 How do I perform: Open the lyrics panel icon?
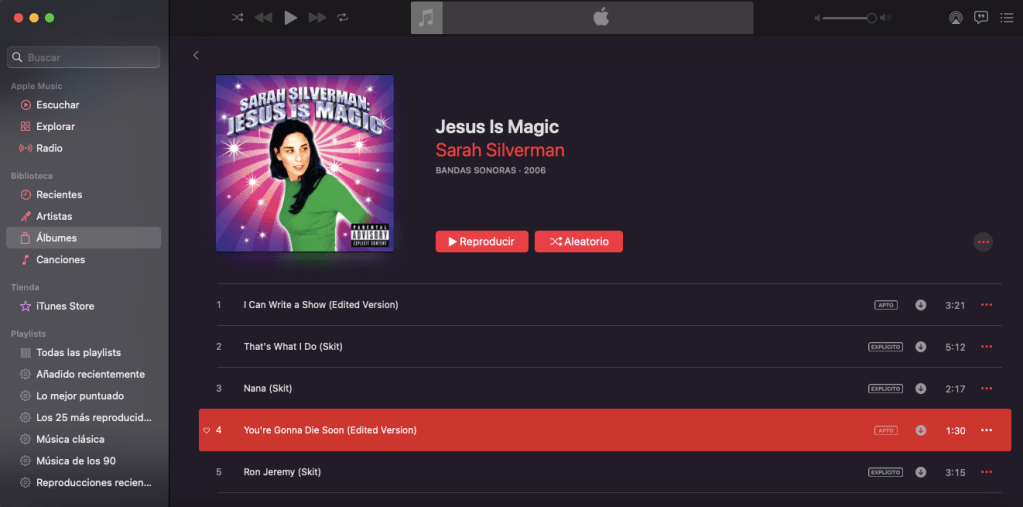click(981, 18)
